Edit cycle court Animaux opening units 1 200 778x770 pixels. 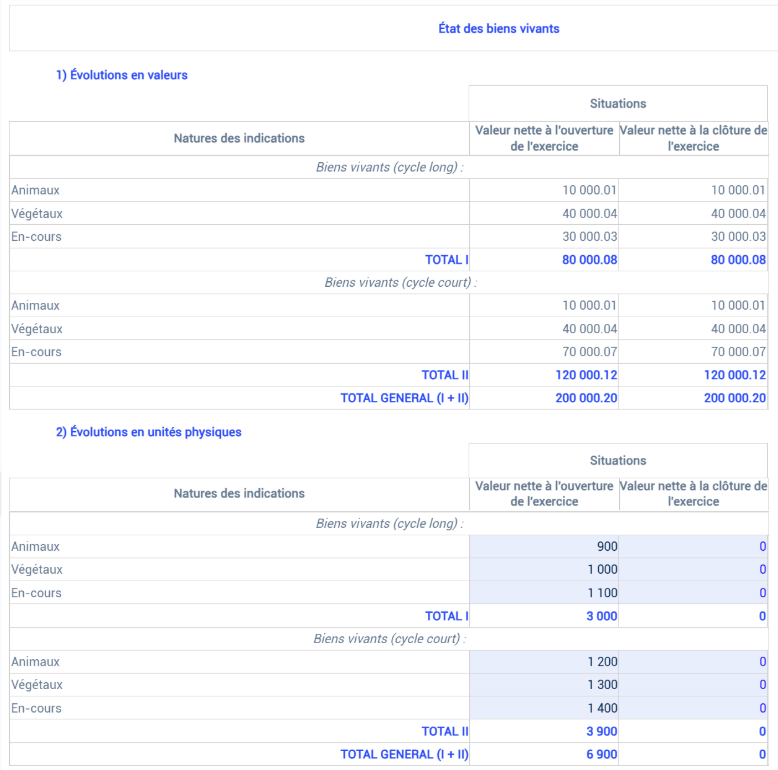point(544,661)
